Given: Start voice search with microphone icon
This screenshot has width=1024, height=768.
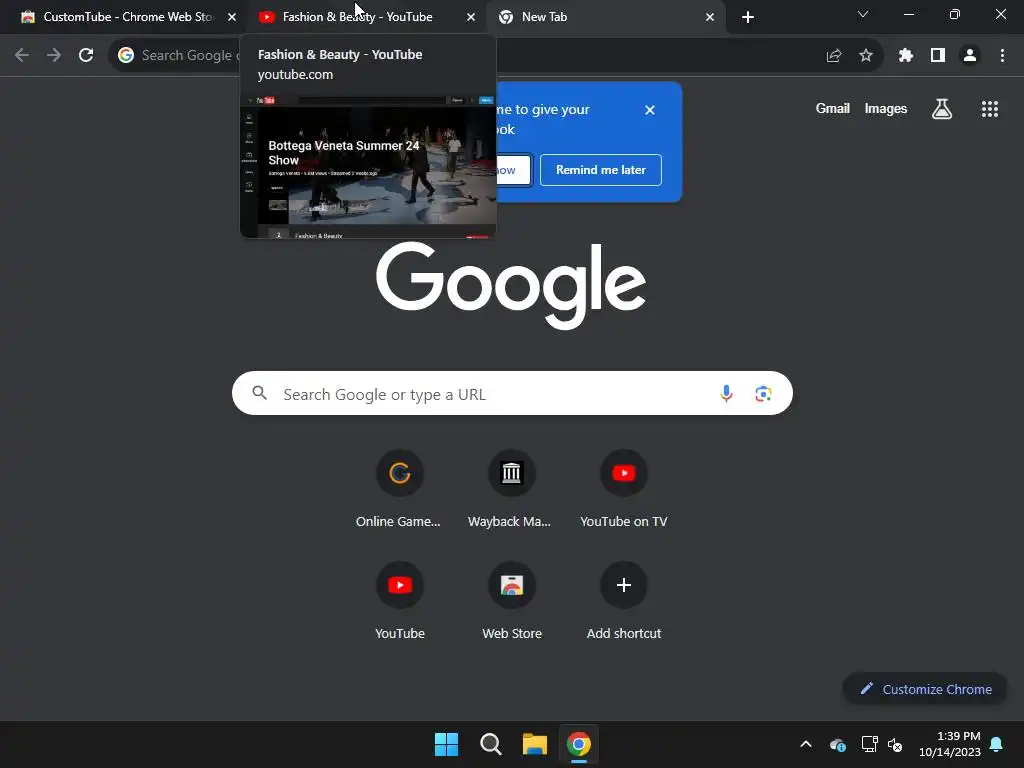Looking at the screenshot, I should coord(726,394).
